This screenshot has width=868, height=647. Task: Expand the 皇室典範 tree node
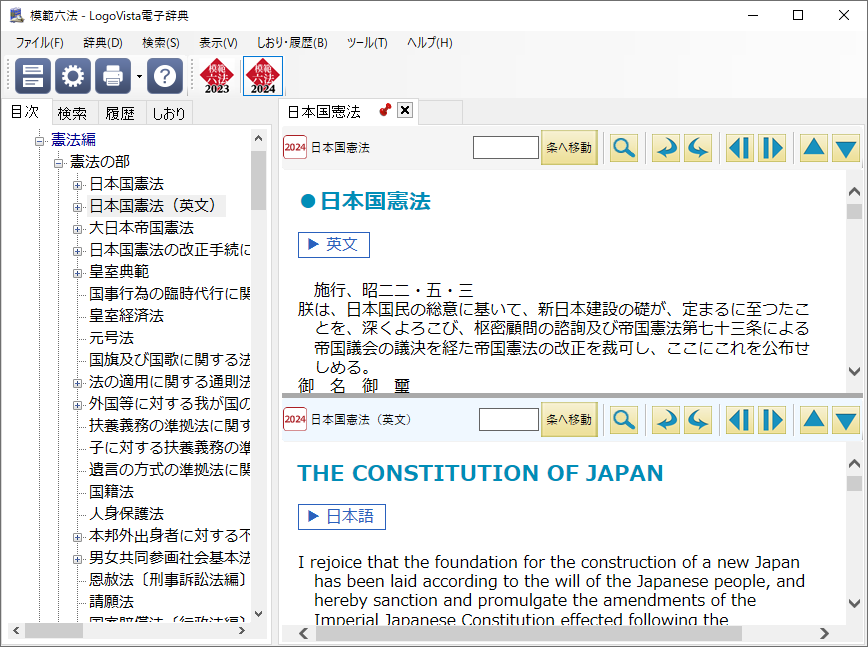click(78, 273)
